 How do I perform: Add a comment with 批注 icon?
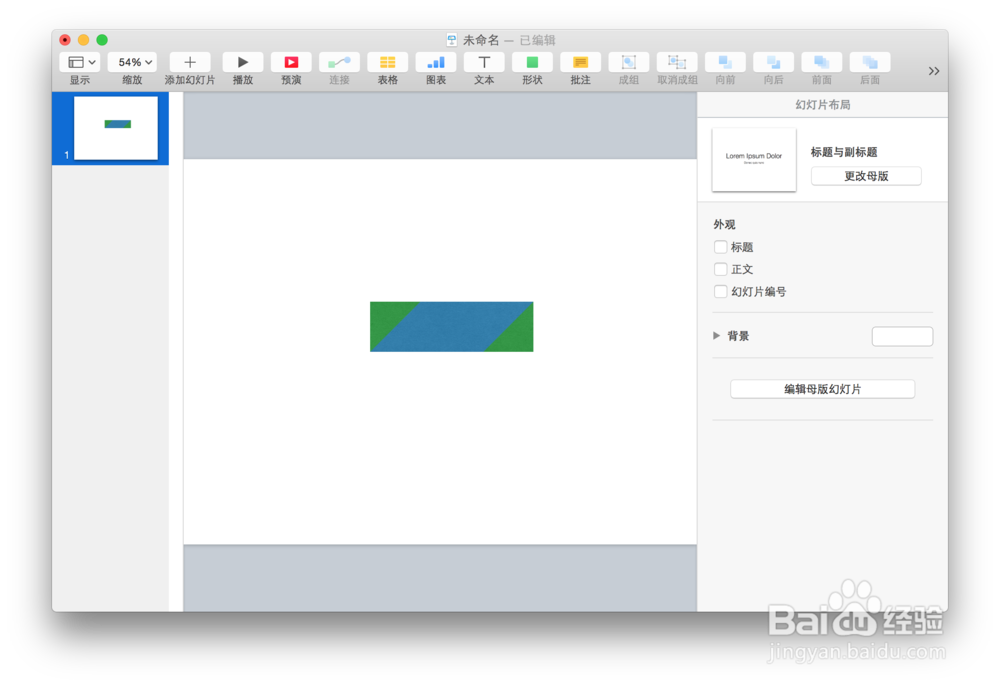click(x=580, y=62)
